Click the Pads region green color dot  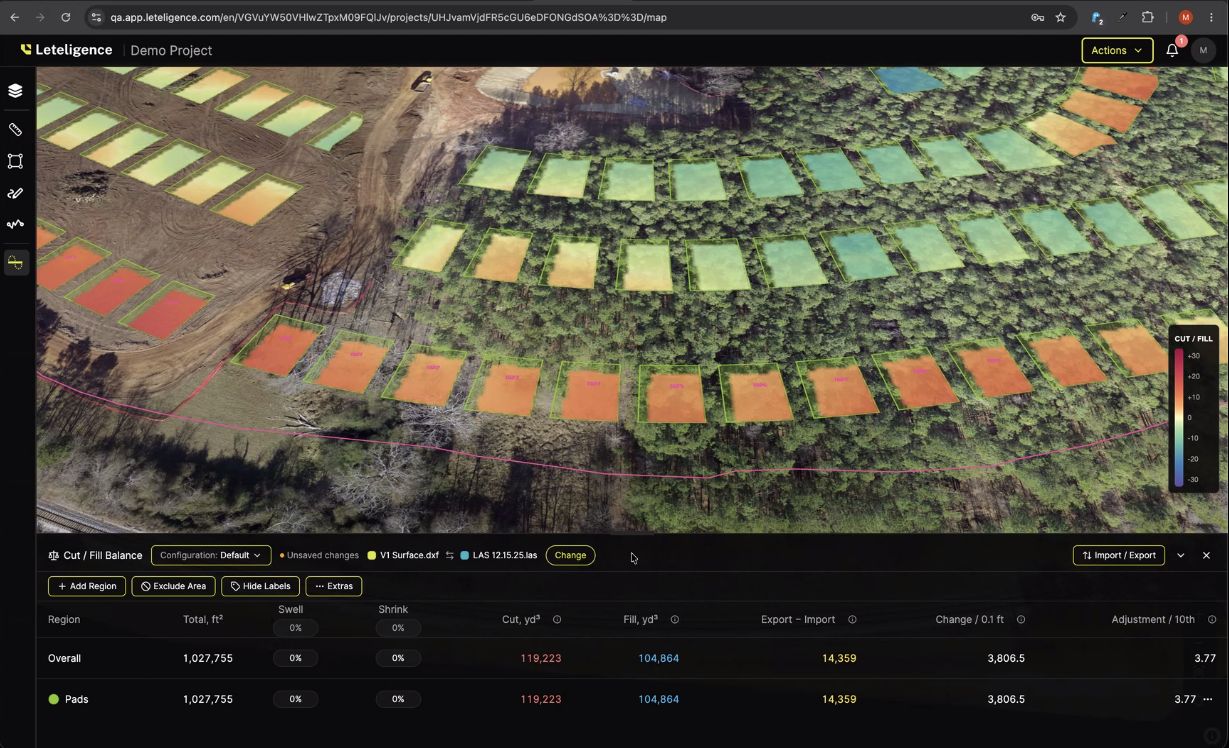point(54,699)
